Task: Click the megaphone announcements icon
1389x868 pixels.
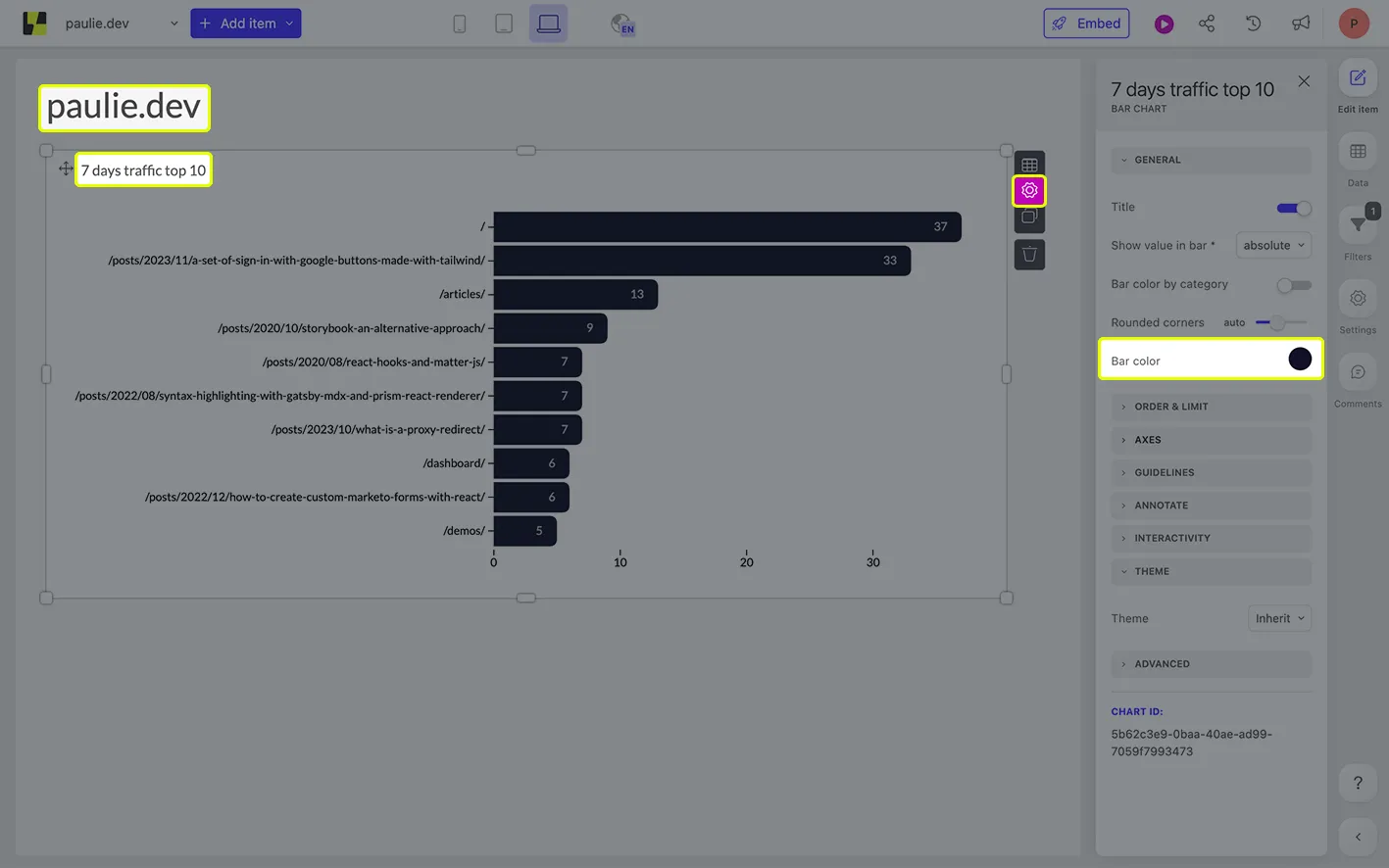Action: tap(1301, 24)
